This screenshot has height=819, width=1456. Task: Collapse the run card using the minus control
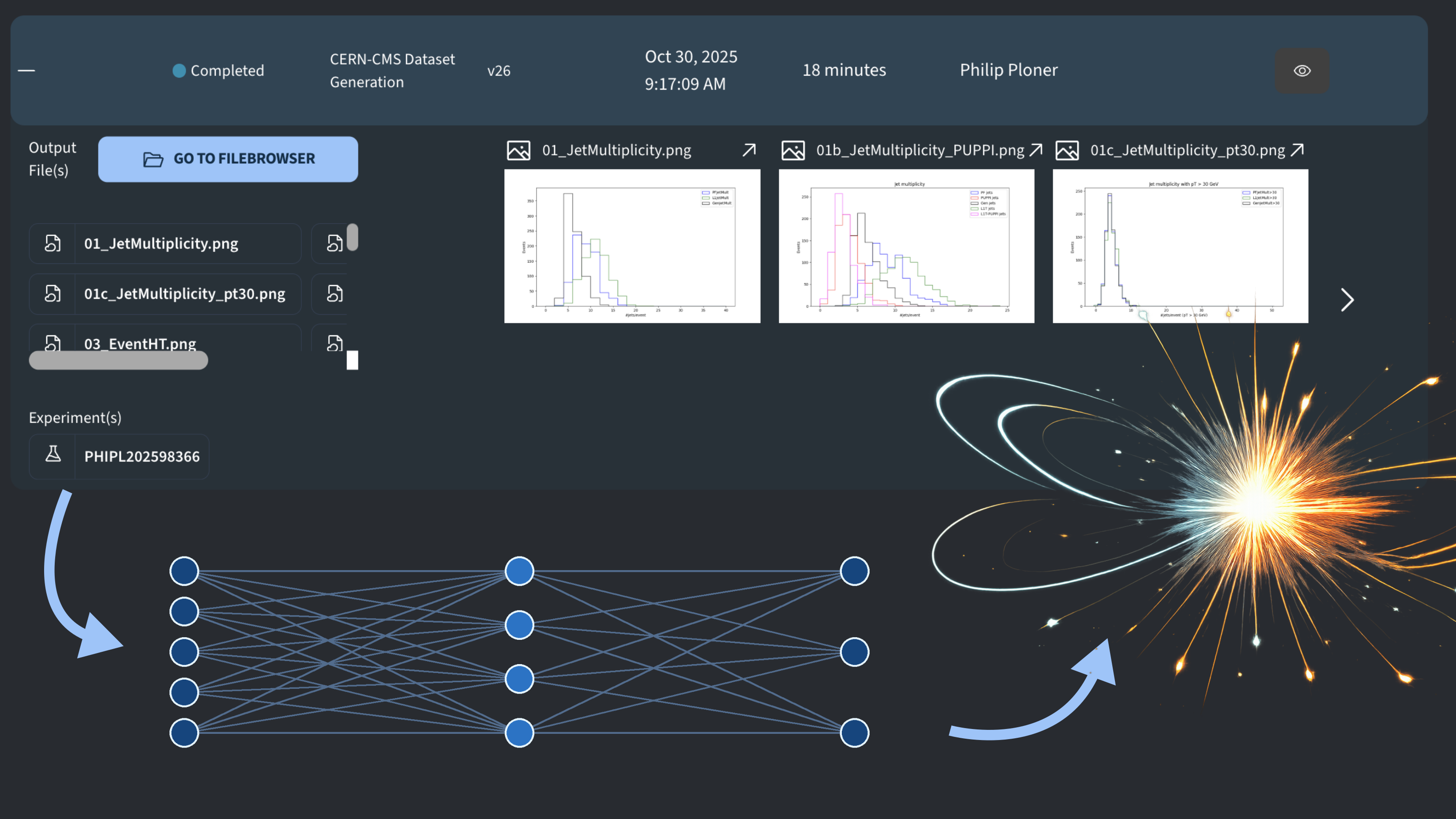point(26,70)
